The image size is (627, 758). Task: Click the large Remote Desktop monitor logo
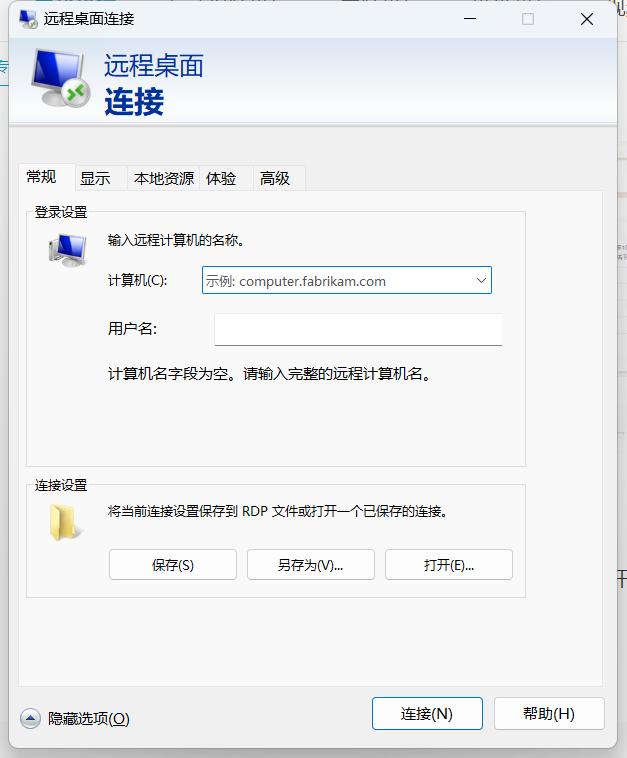[x=61, y=78]
